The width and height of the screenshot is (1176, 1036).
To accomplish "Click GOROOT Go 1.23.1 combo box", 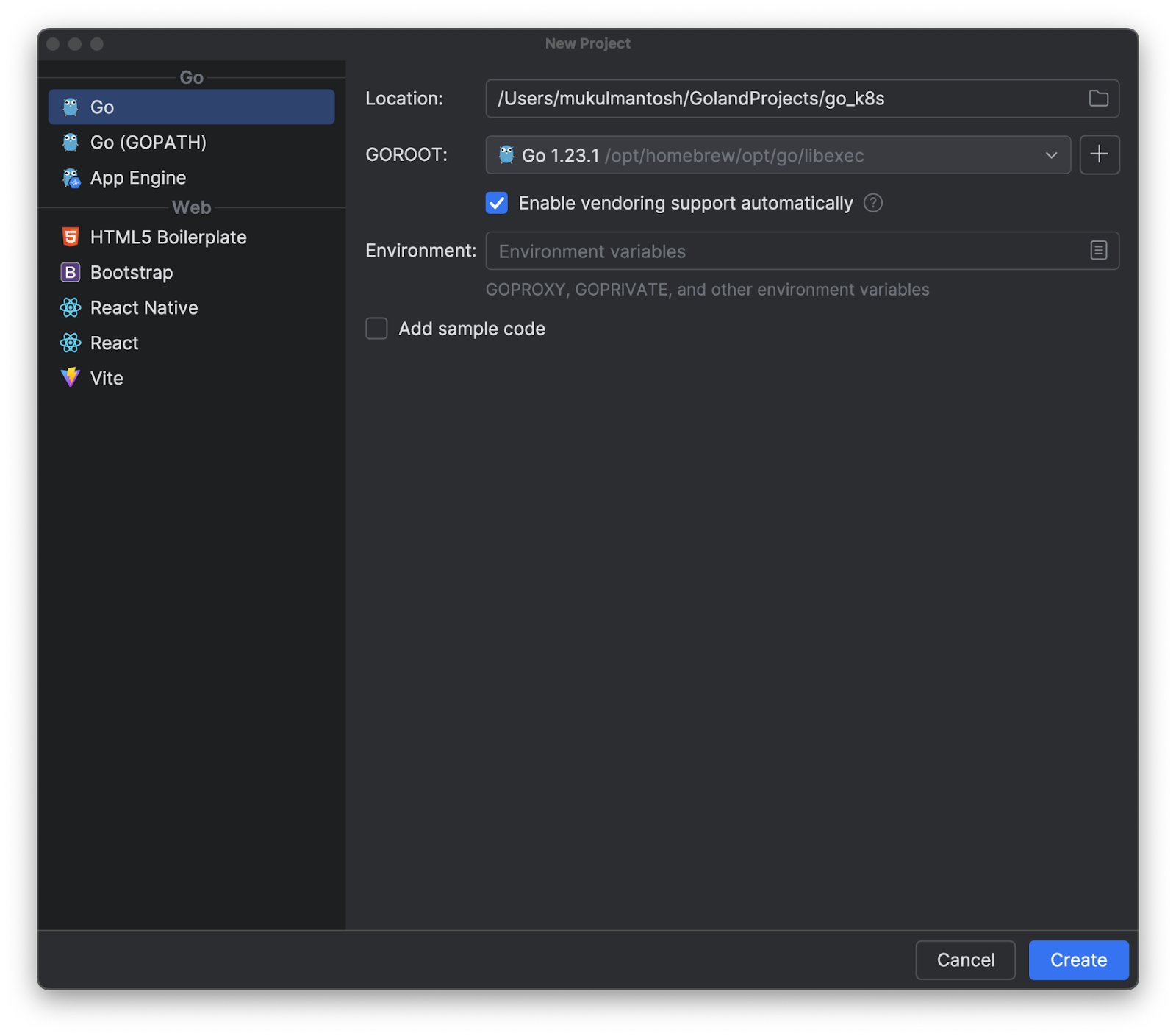I will [x=778, y=155].
